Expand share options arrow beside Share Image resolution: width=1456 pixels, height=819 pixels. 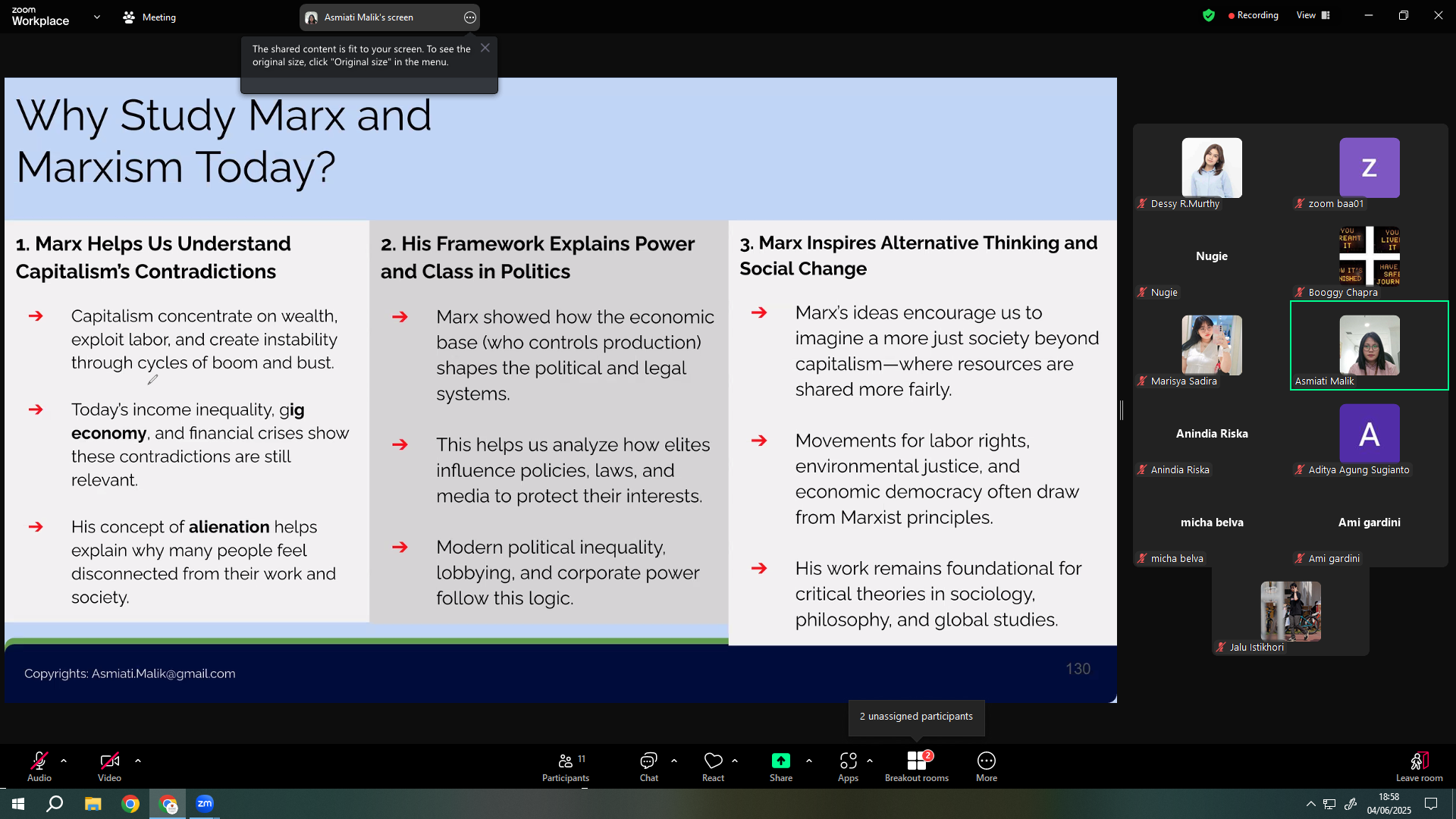click(x=809, y=760)
